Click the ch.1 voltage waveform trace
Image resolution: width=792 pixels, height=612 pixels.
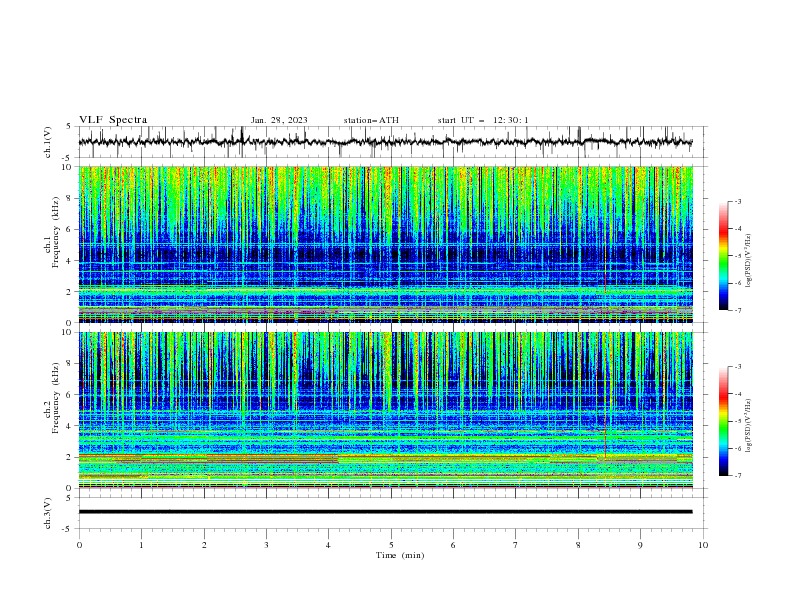pyautogui.click(x=385, y=142)
